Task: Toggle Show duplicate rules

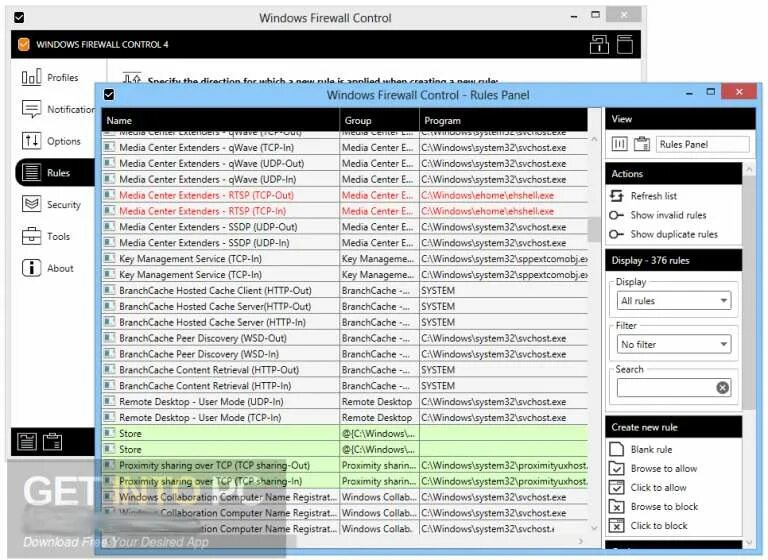Action: [x=663, y=234]
